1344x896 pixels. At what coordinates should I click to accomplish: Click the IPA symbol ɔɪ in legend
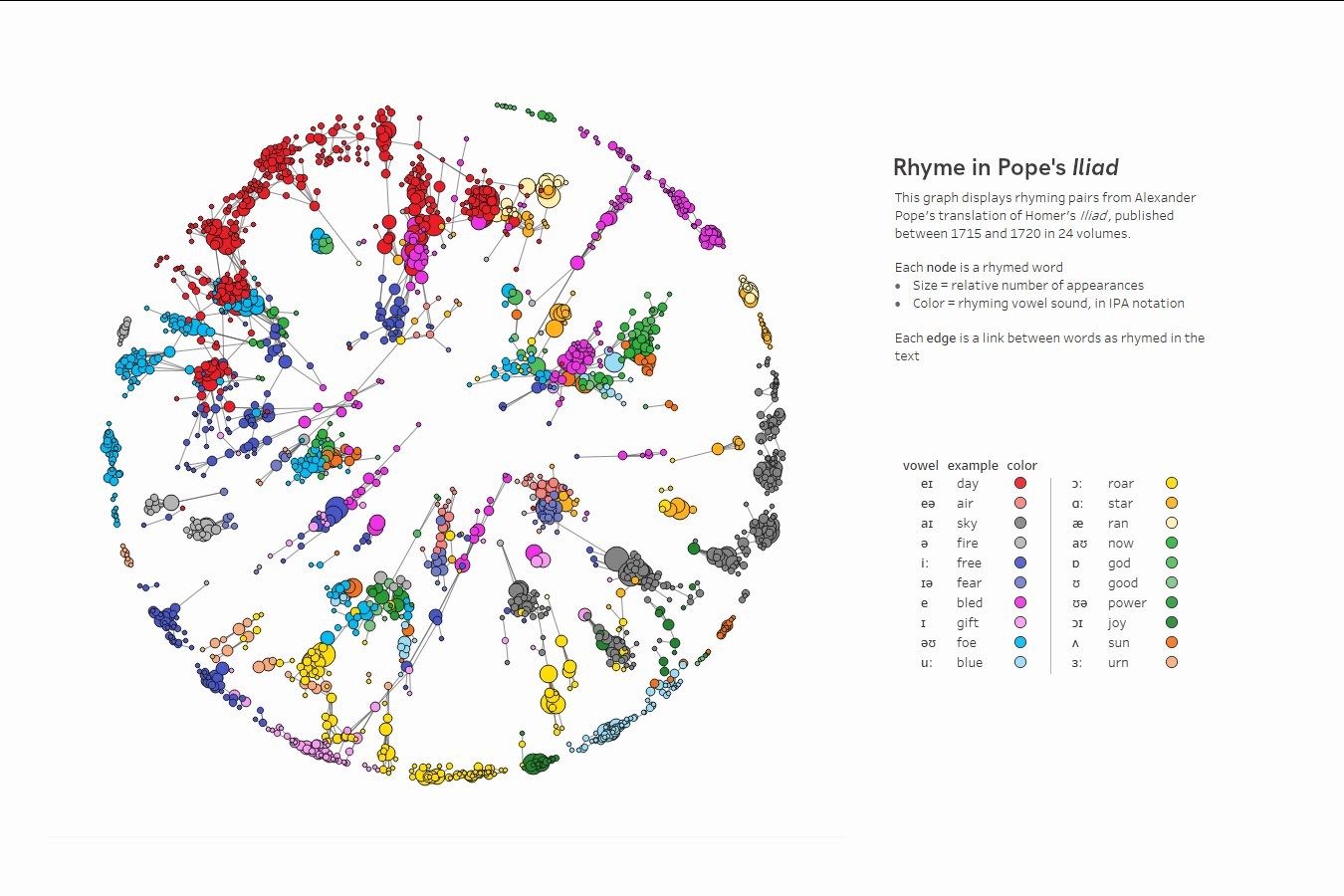click(1077, 623)
